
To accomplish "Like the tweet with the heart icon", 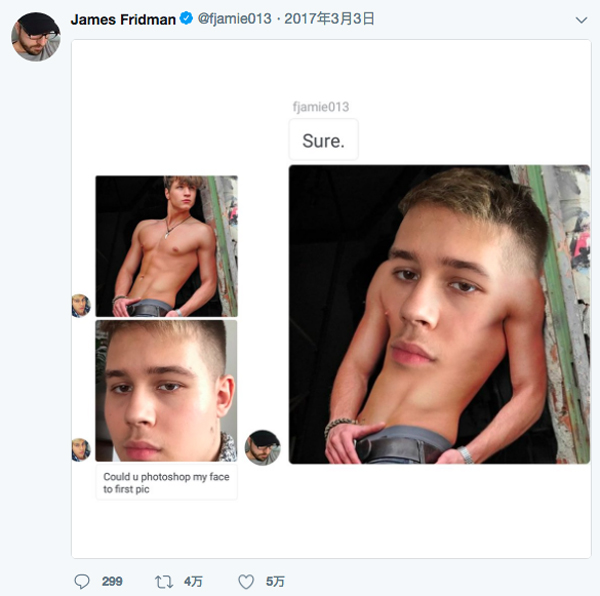I will tap(246, 581).
